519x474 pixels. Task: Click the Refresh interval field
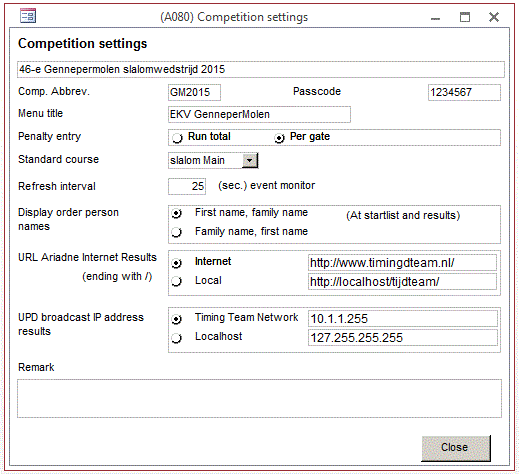pos(187,186)
